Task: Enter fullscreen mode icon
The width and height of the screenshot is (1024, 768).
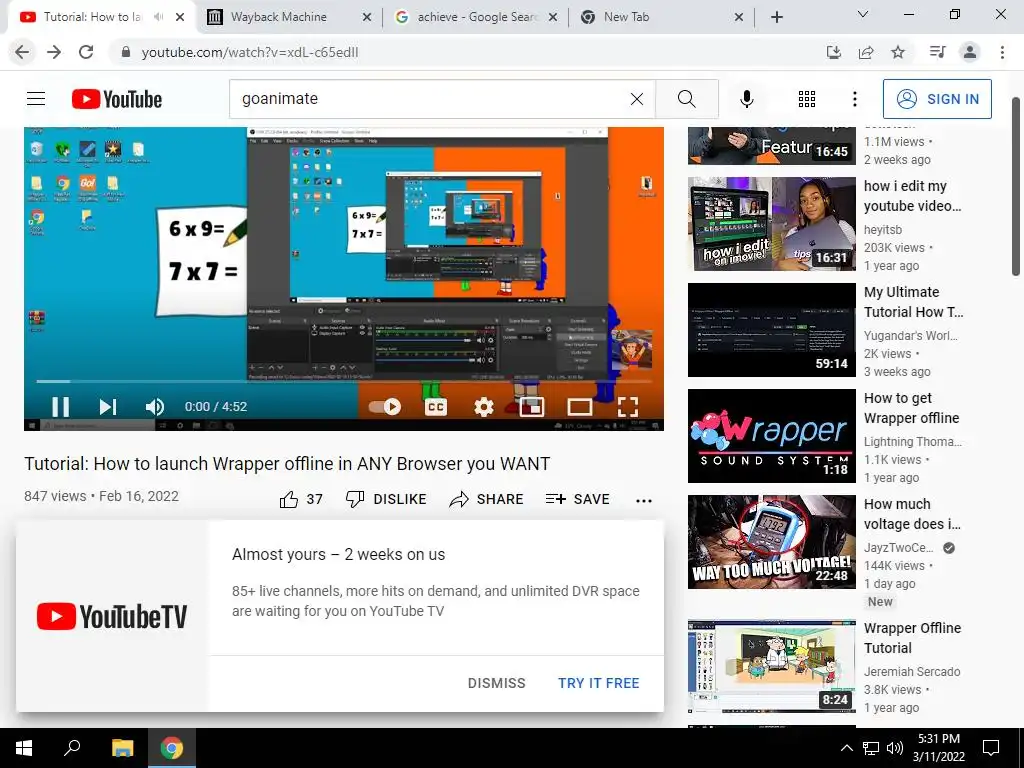Action: pyautogui.click(x=628, y=407)
